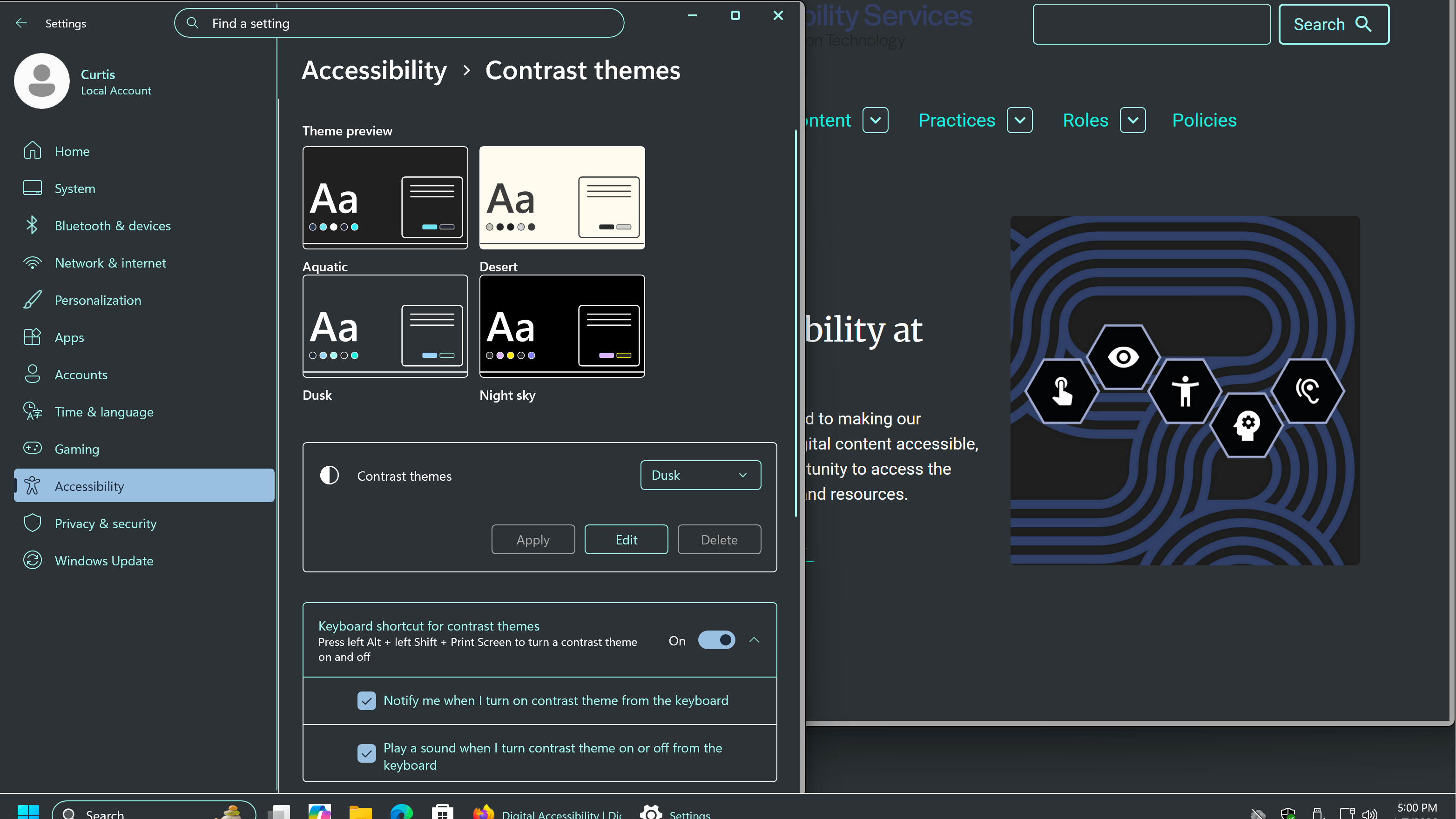The image size is (1456, 819).
Task: Open Gaming settings
Action: point(144,449)
